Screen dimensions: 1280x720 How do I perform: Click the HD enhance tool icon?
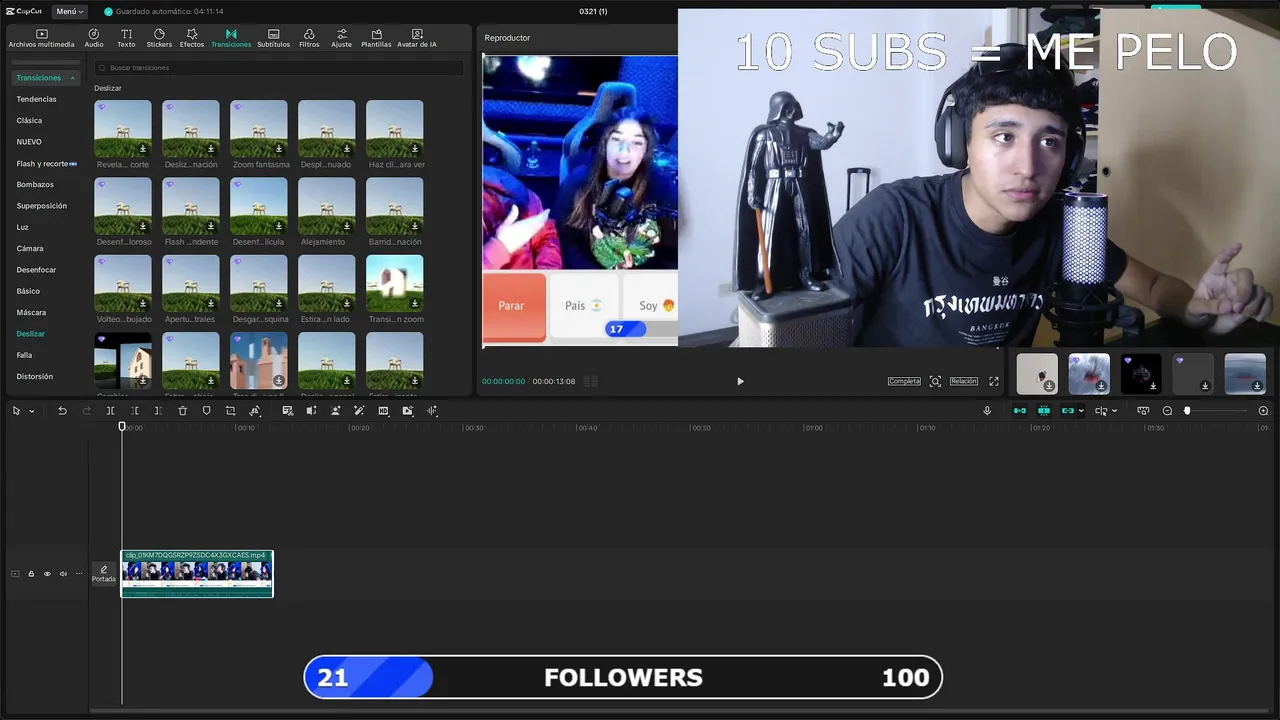383,411
